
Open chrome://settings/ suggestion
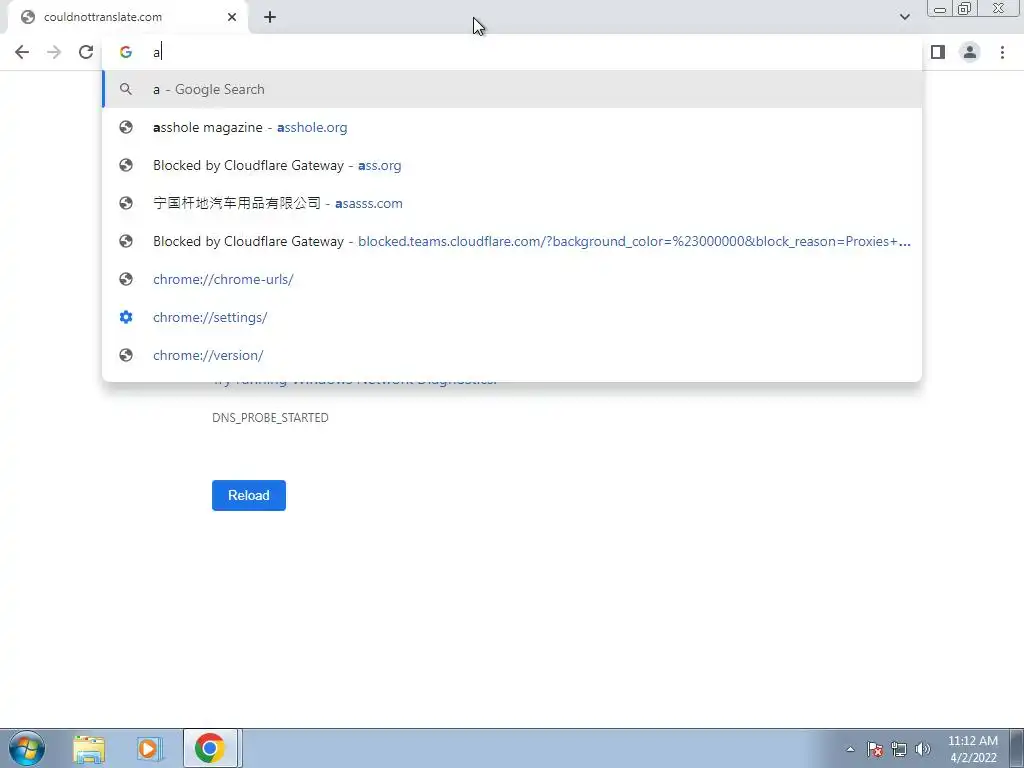512,317
